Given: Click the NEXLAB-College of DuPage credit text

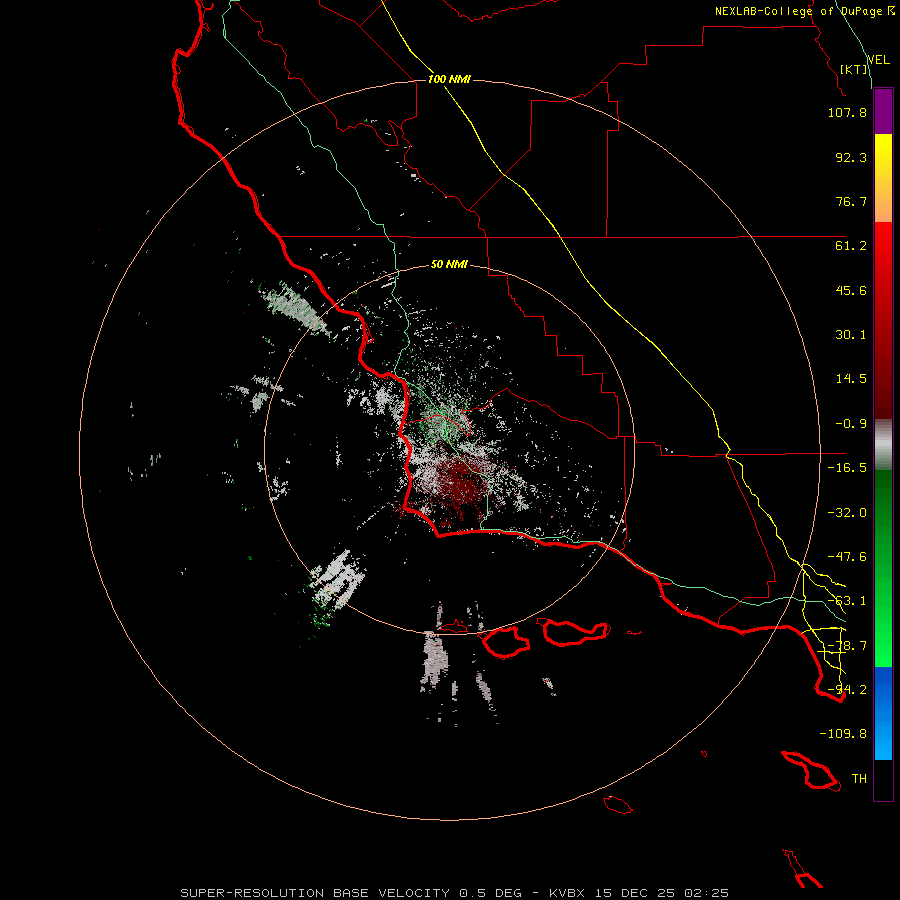Looking at the screenshot, I should pos(805,11).
